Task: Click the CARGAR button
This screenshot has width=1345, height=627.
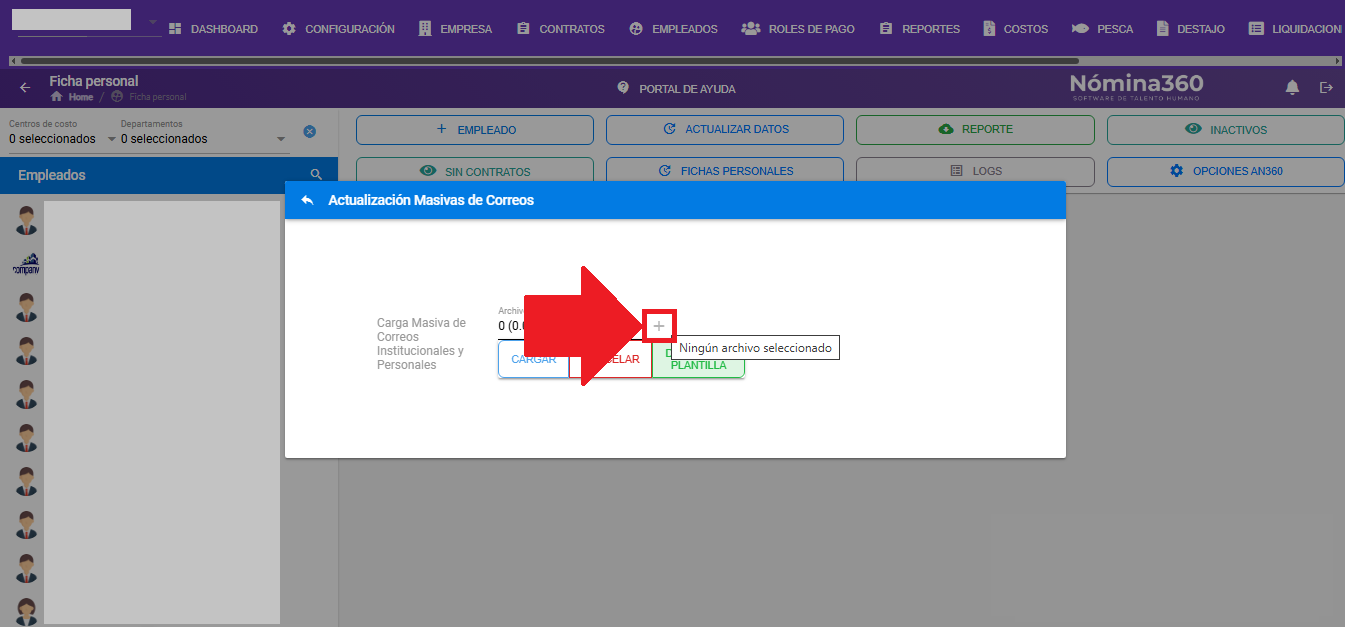Action: [533, 359]
